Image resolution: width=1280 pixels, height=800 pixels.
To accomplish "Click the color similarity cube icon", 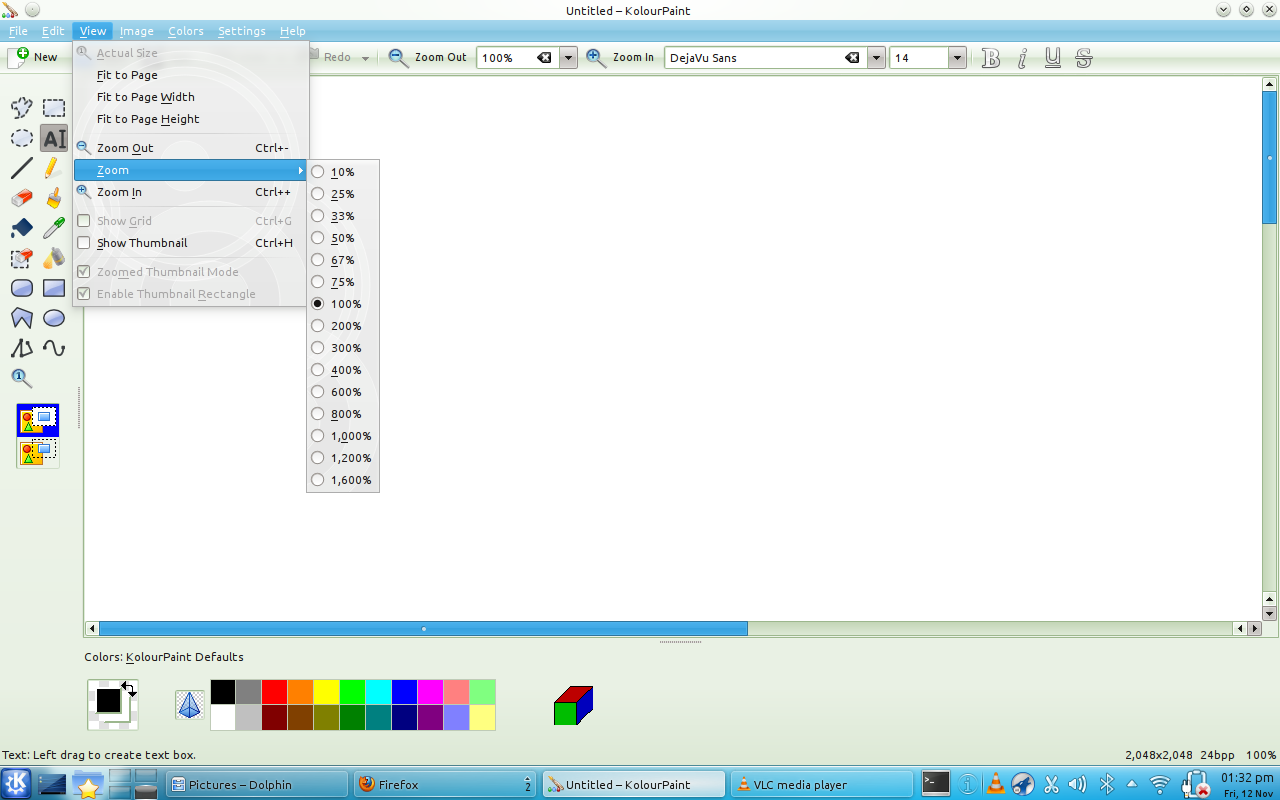I will [x=573, y=705].
